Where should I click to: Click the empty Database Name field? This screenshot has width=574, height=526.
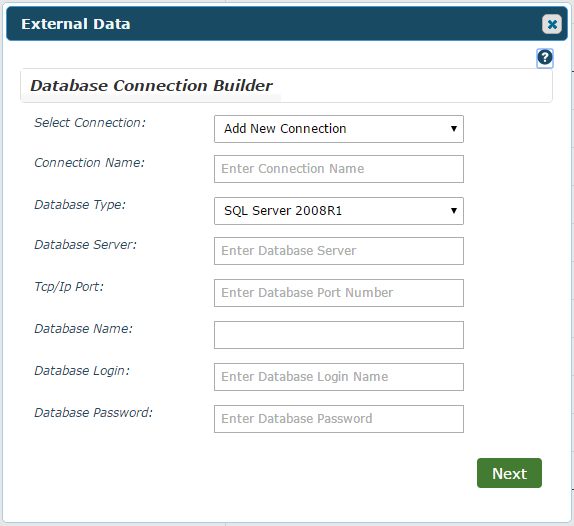pos(339,335)
